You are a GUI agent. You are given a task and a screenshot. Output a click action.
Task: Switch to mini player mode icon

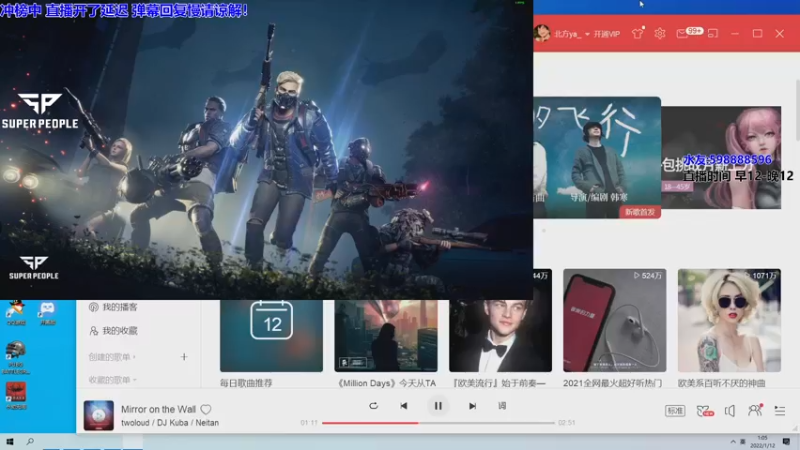(x=713, y=34)
